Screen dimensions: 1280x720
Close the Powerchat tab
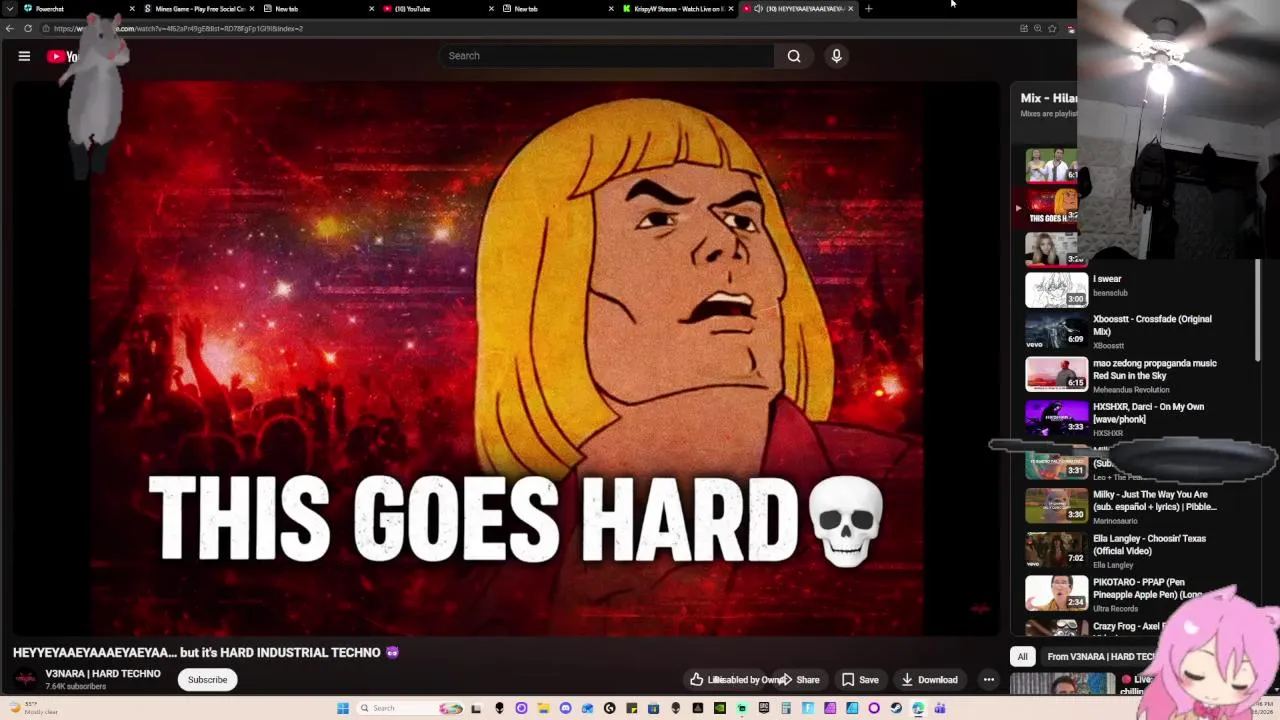pos(131,9)
